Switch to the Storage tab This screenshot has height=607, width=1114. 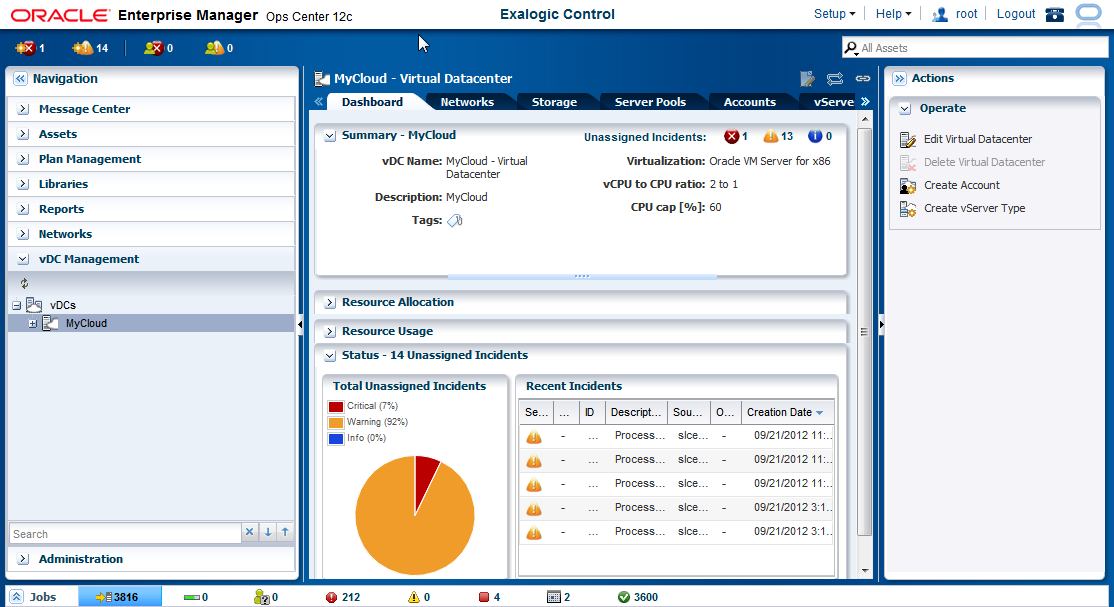click(554, 102)
